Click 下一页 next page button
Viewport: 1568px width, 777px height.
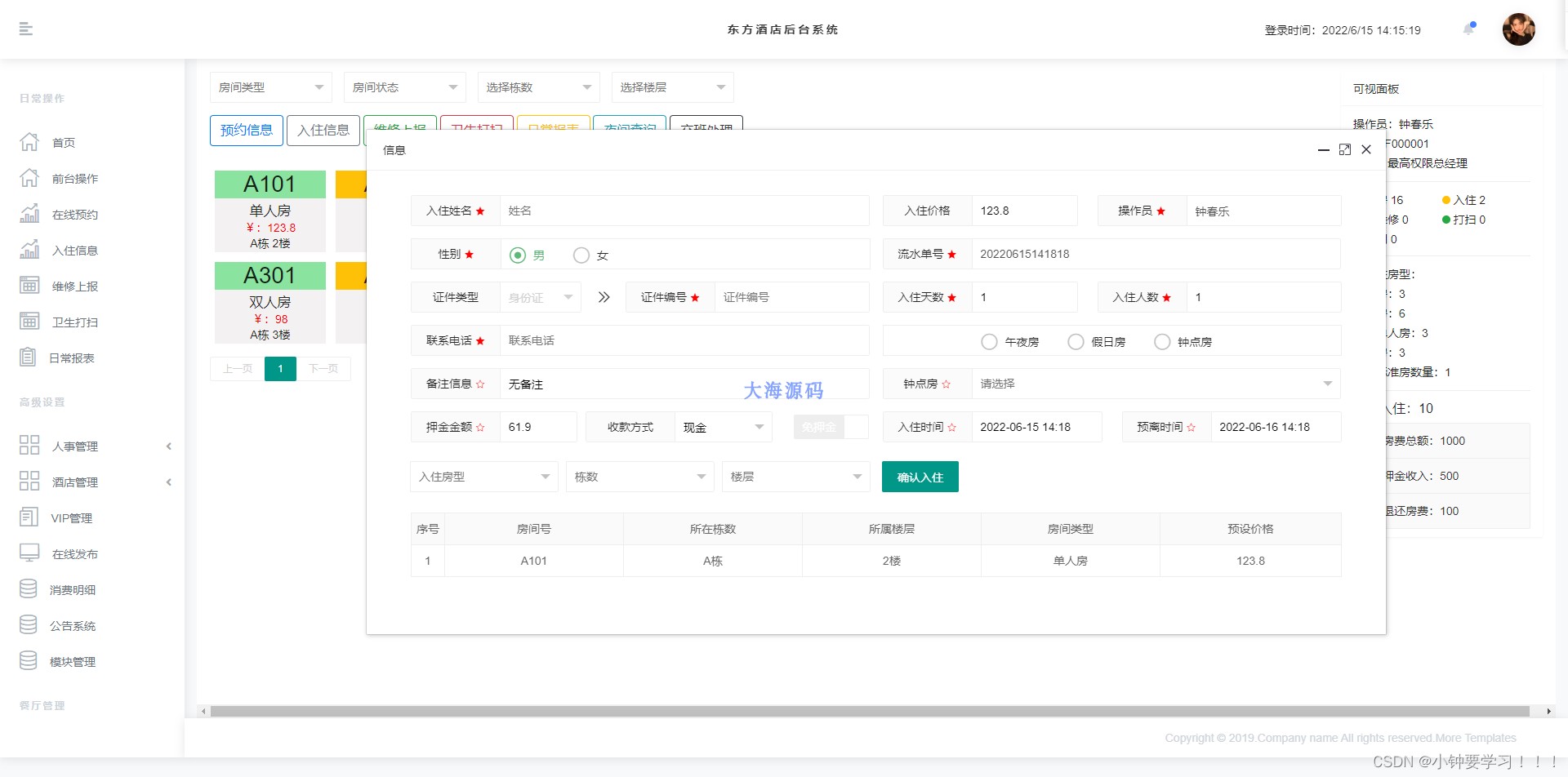coord(323,369)
